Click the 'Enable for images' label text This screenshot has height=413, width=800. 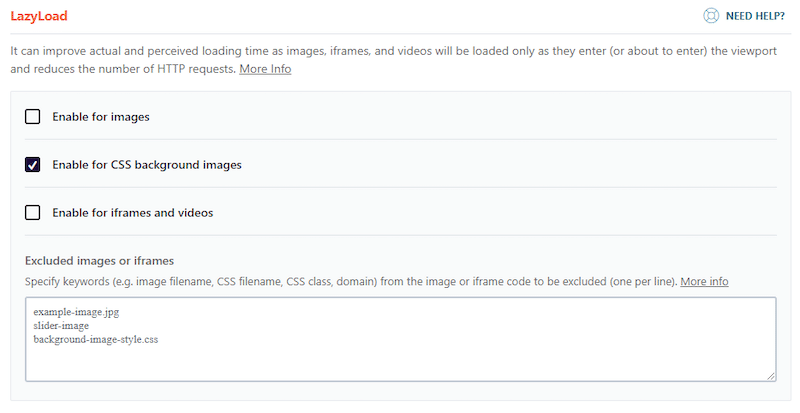click(100, 117)
